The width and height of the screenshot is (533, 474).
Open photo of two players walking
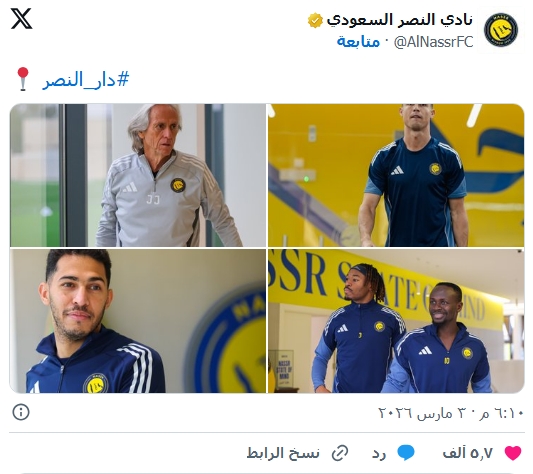[x=396, y=321]
